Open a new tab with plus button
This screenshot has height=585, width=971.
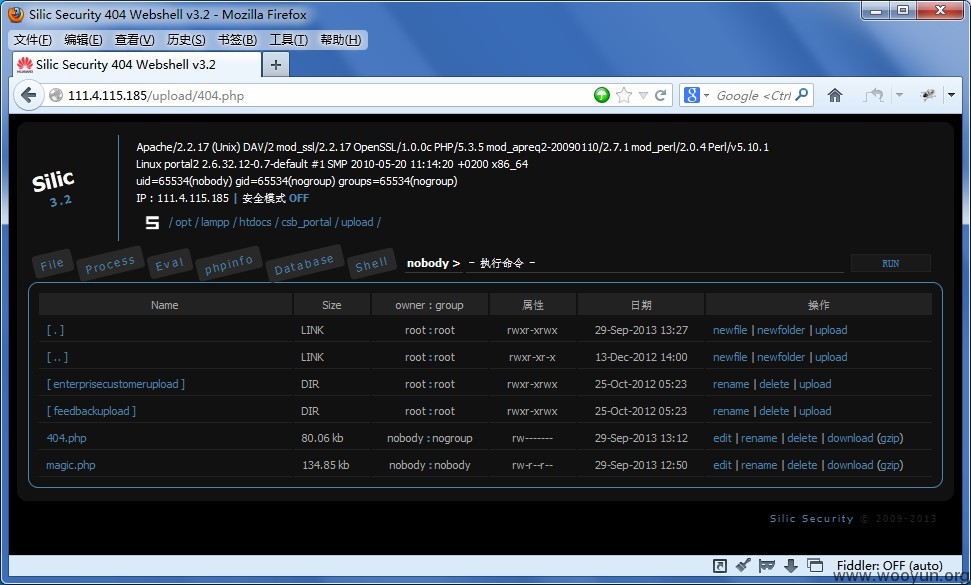pos(276,64)
